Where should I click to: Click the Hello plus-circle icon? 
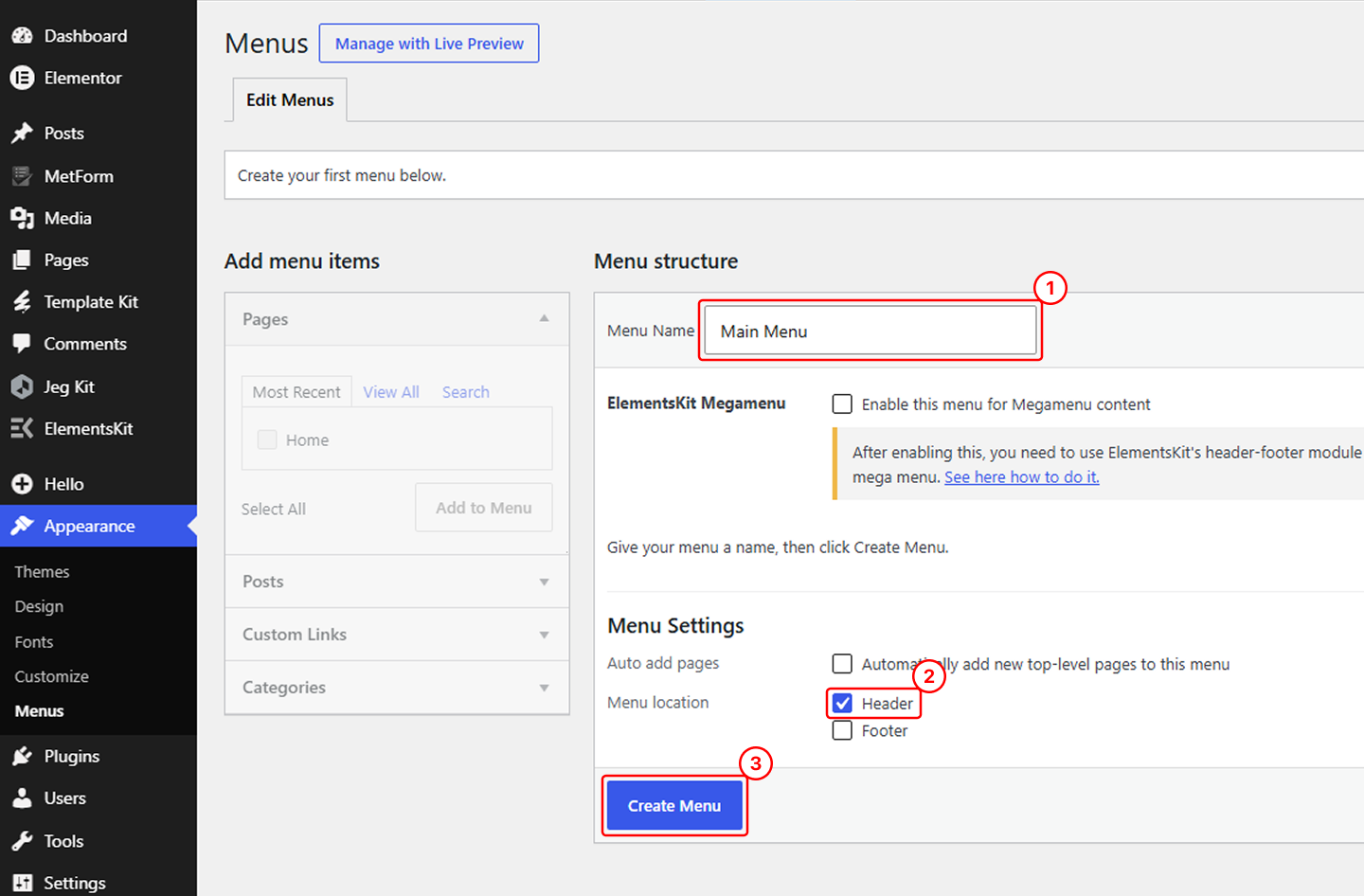(22, 484)
